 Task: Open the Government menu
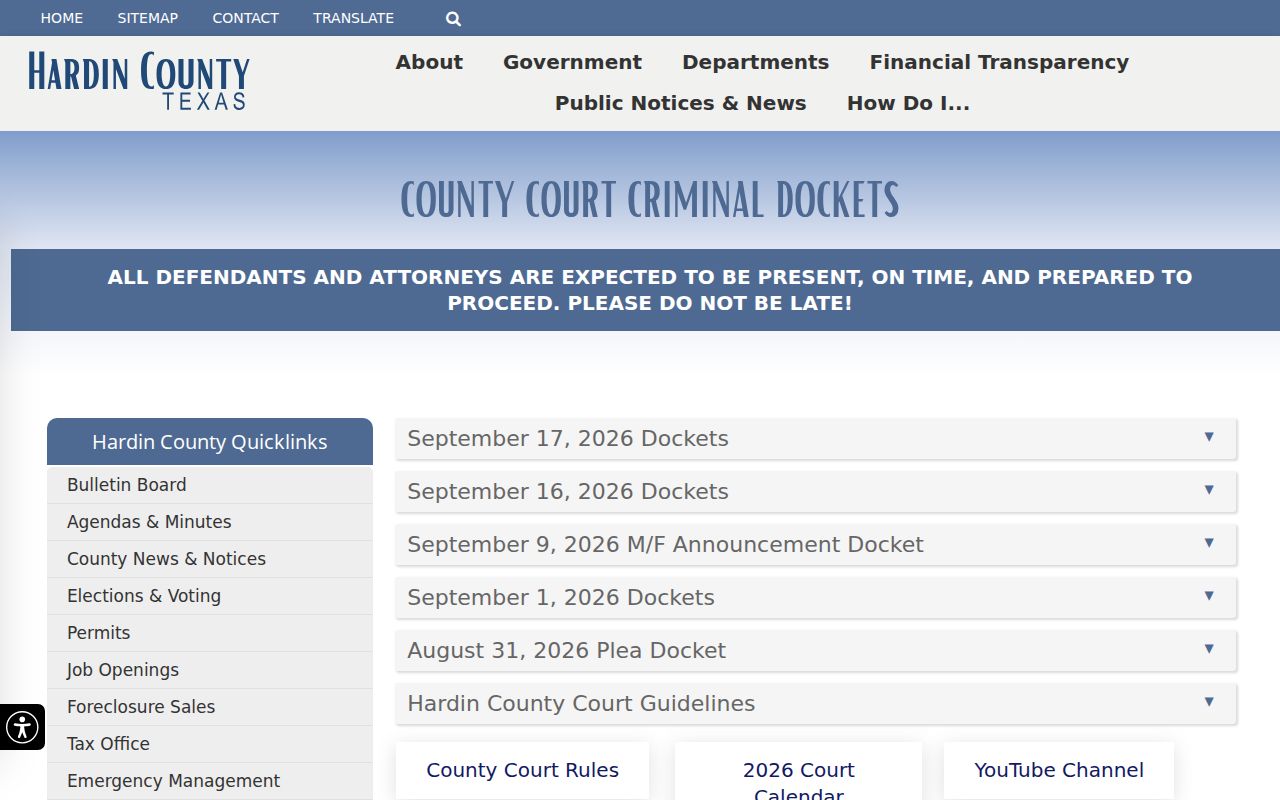572,62
